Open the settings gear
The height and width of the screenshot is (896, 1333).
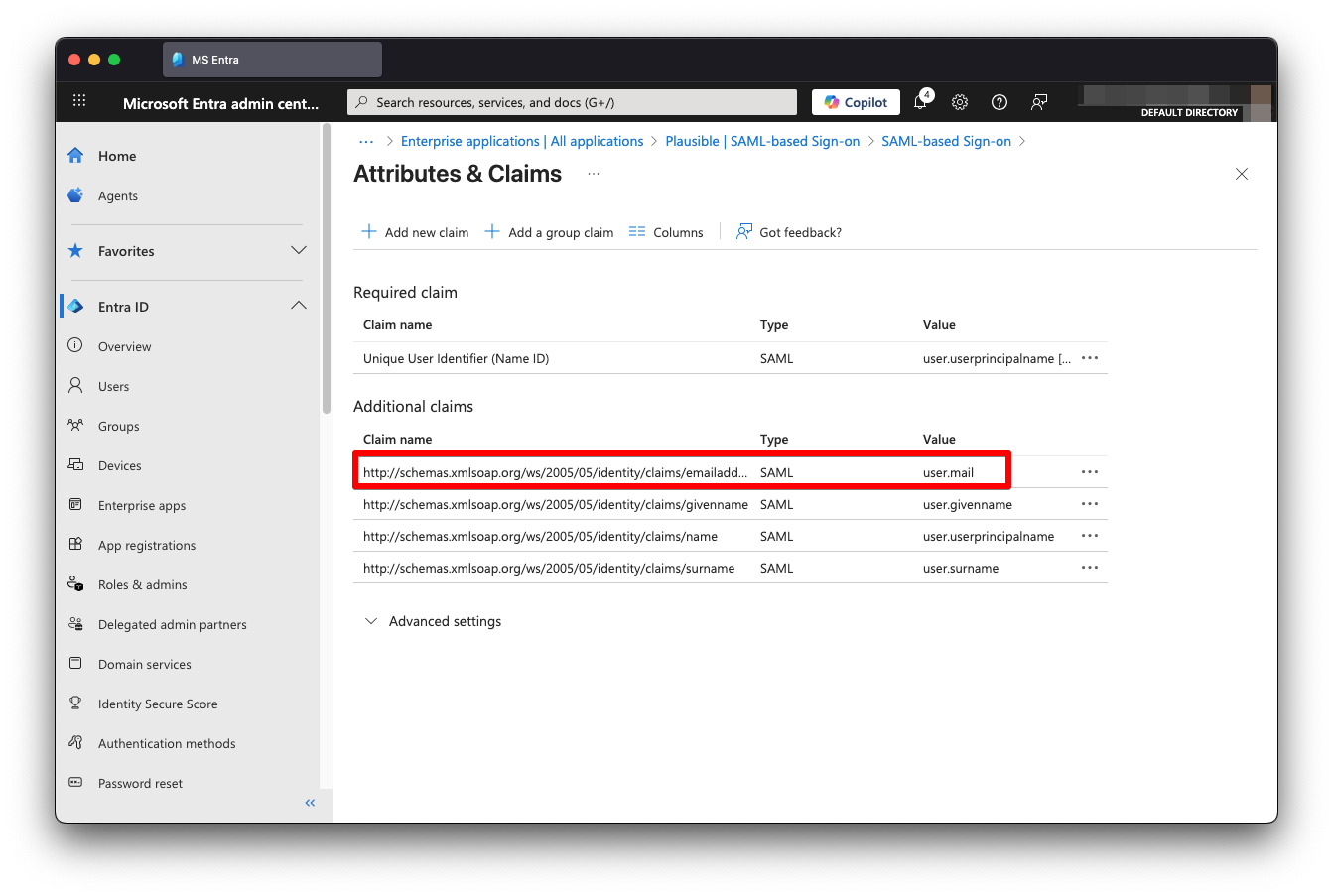pyautogui.click(x=959, y=102)
